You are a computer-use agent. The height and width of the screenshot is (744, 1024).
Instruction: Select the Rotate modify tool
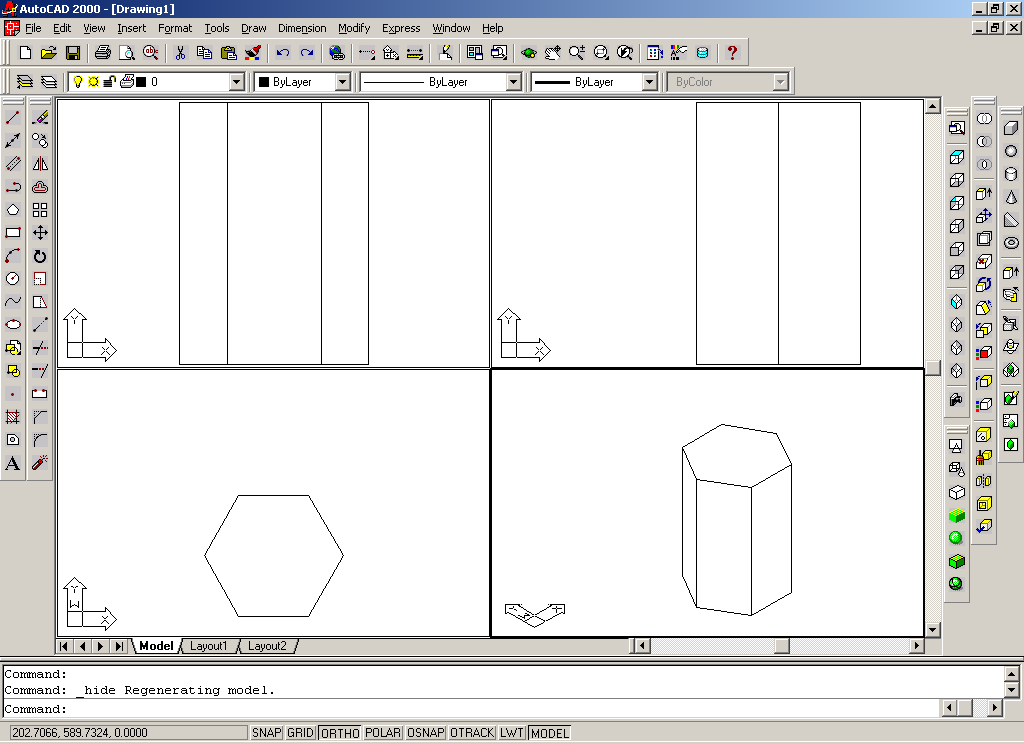point(40,256)
